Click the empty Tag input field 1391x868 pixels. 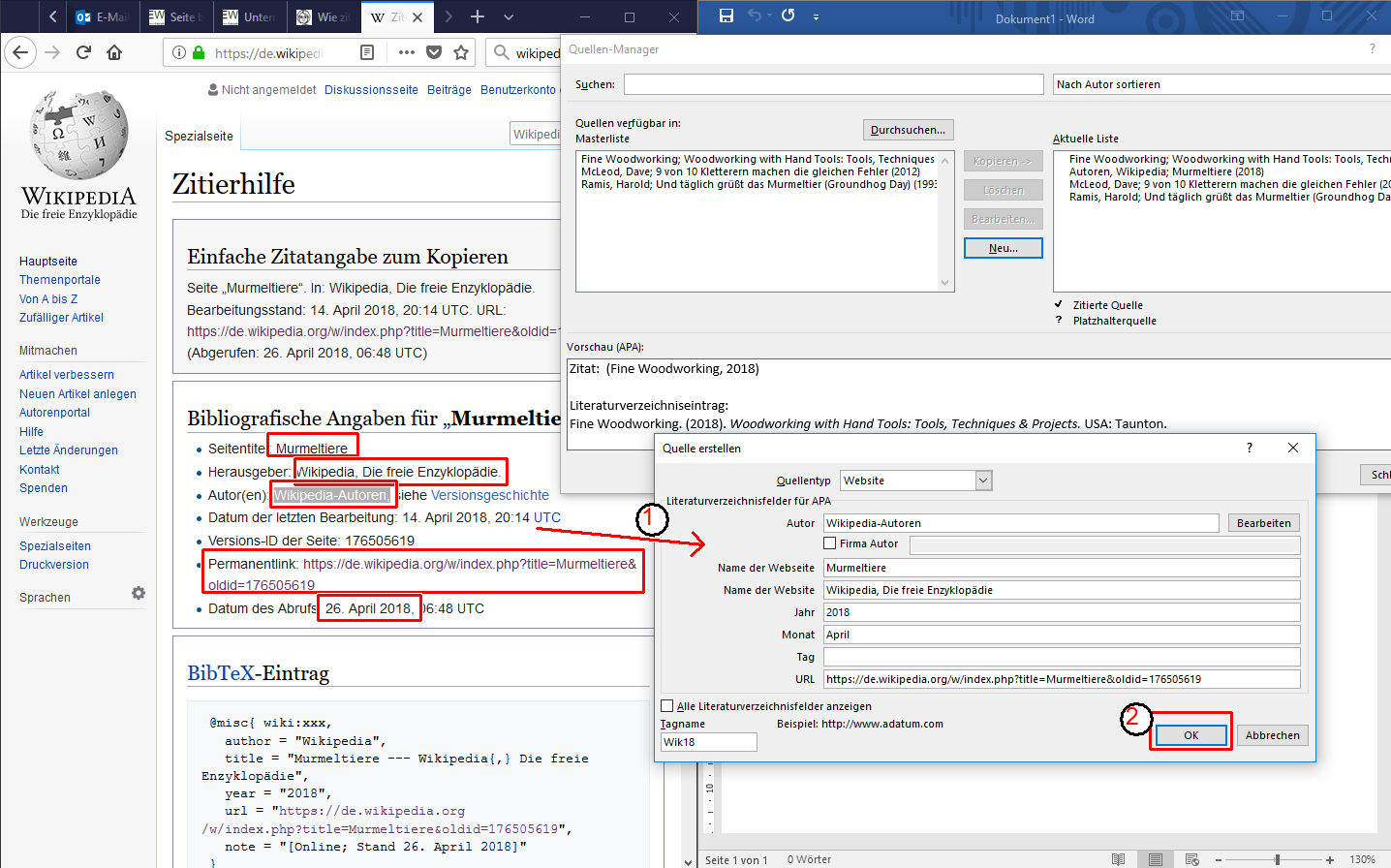tap(1062, 657)
